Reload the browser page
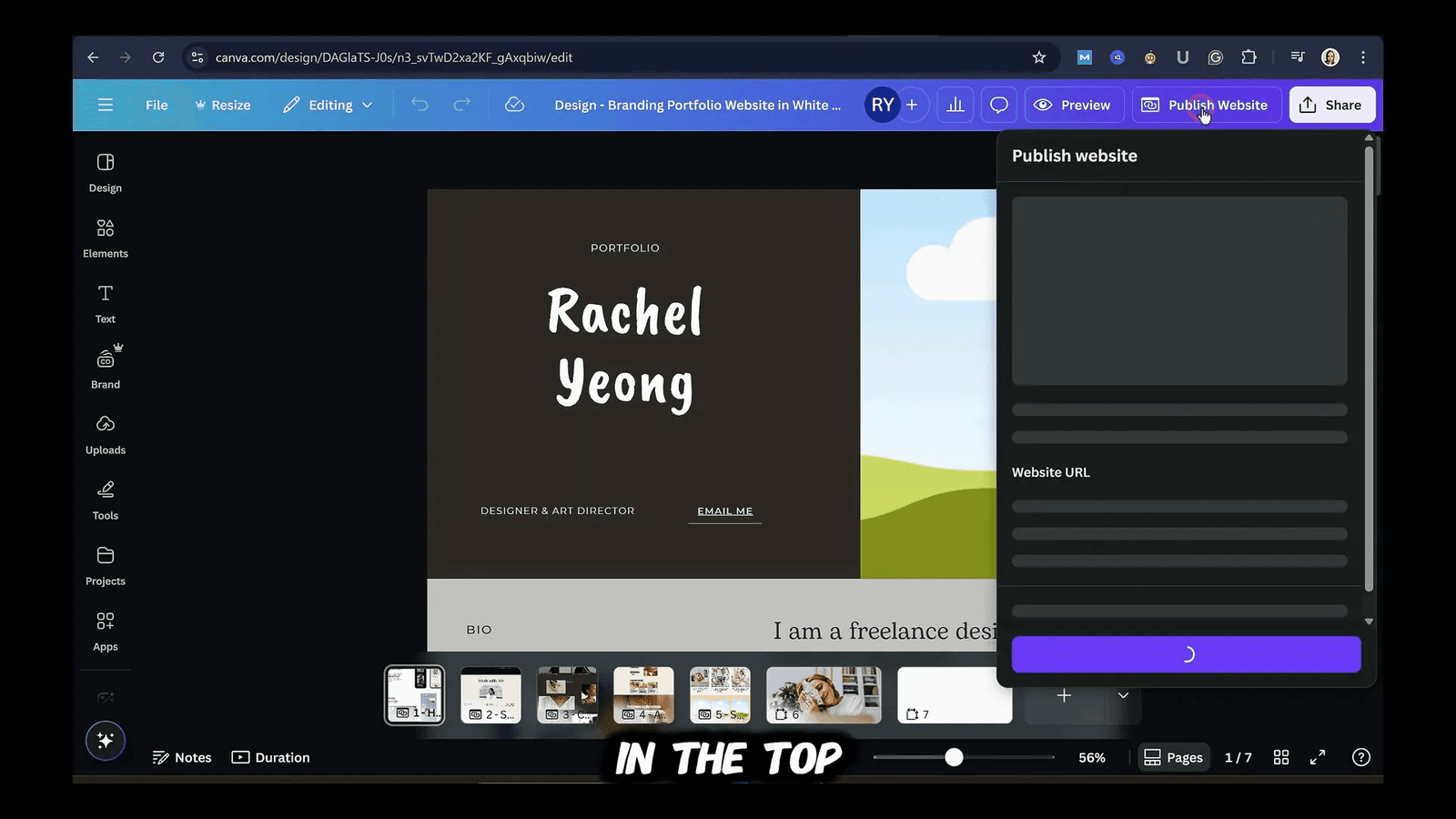The width and height of the screenshot is (1456, 819). tap(158, 57)
